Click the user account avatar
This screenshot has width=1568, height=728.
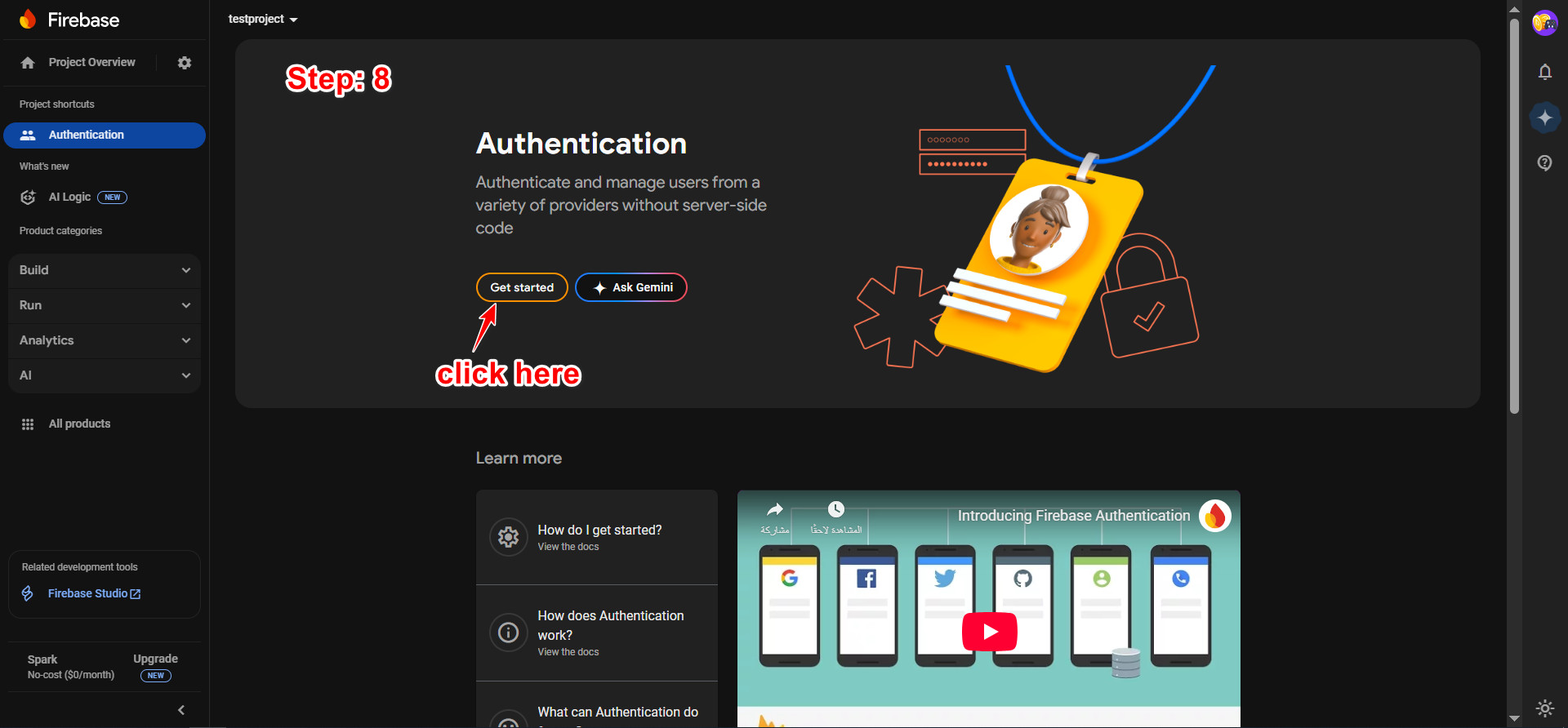(x=1543, y=23)
